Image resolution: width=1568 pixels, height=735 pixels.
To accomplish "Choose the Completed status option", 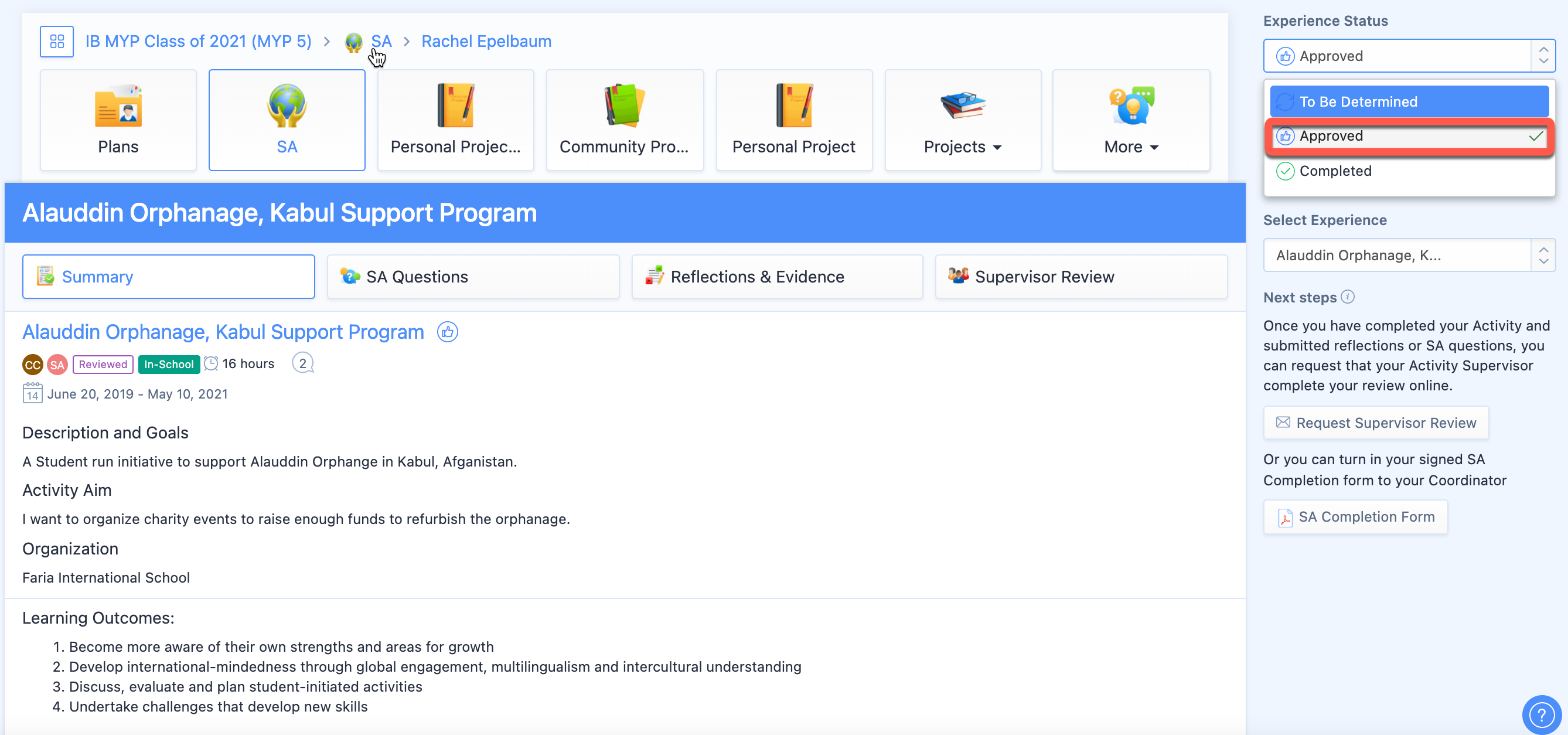I will point(1409,171).
